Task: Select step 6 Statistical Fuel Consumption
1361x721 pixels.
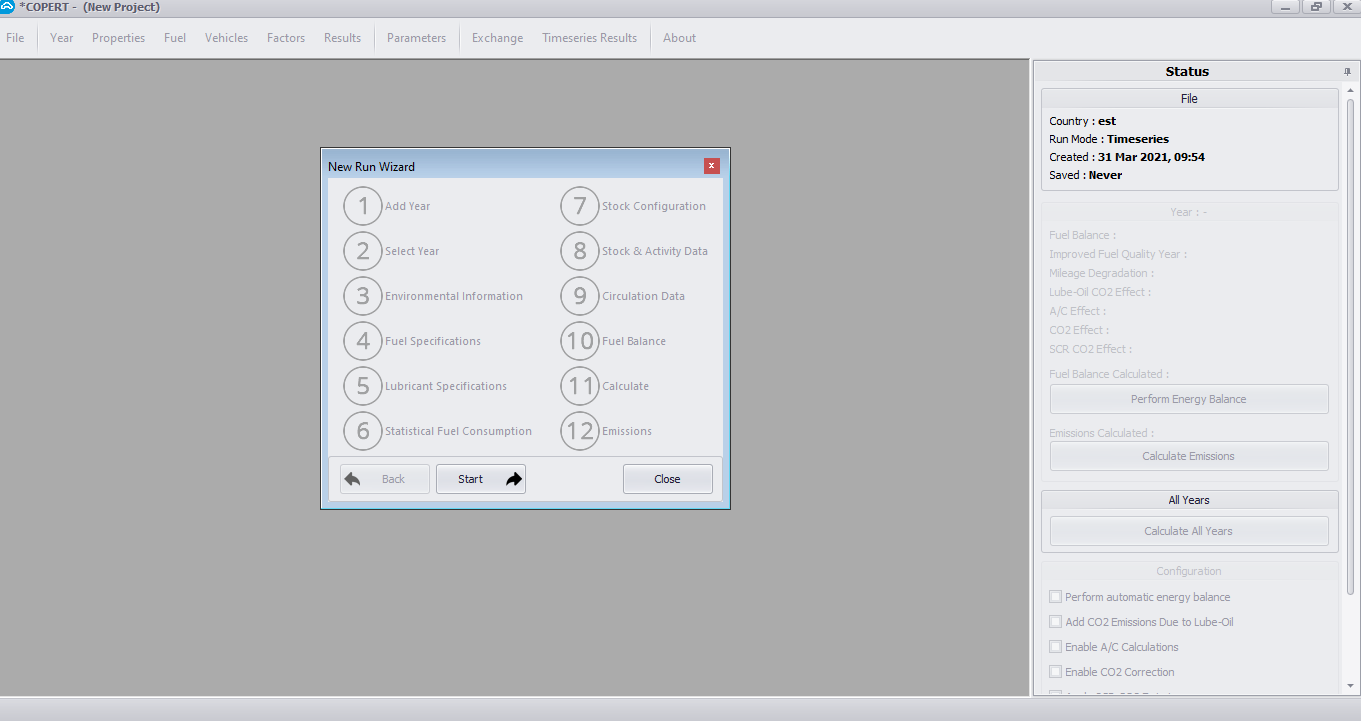Action: tap(364, 431)
